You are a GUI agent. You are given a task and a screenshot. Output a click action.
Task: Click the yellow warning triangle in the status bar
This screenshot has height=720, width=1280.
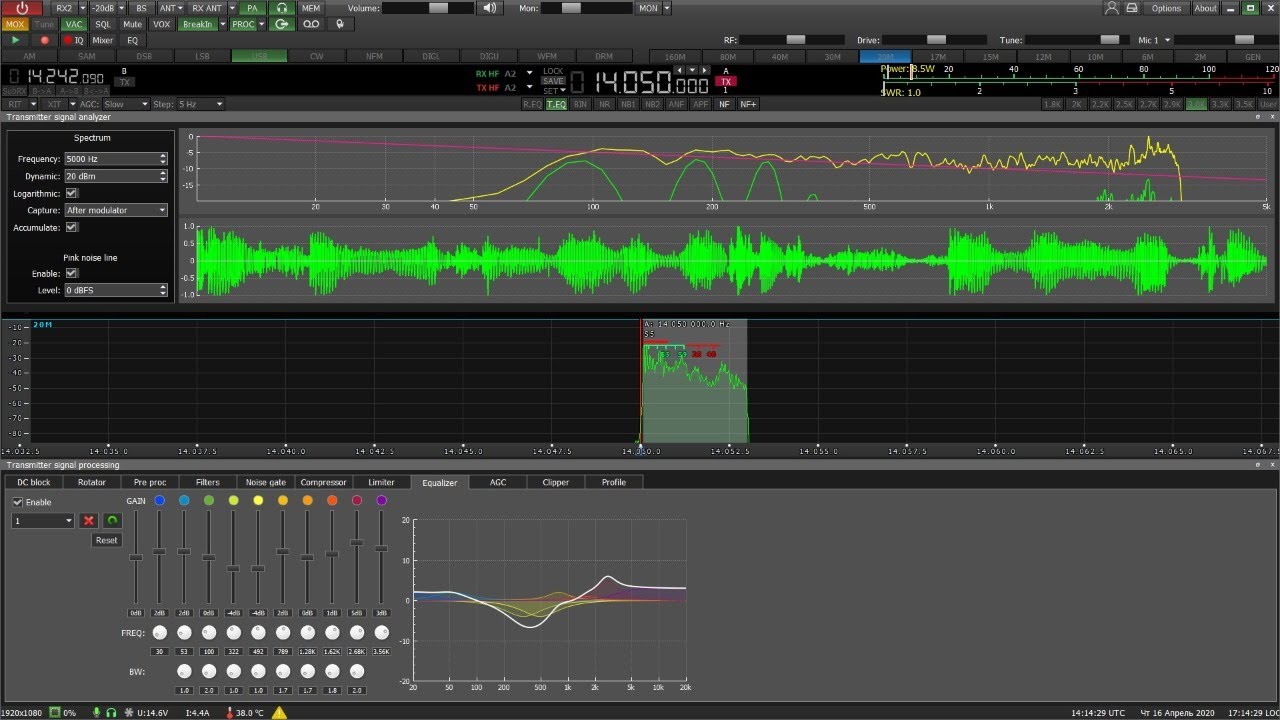point(279,712)
